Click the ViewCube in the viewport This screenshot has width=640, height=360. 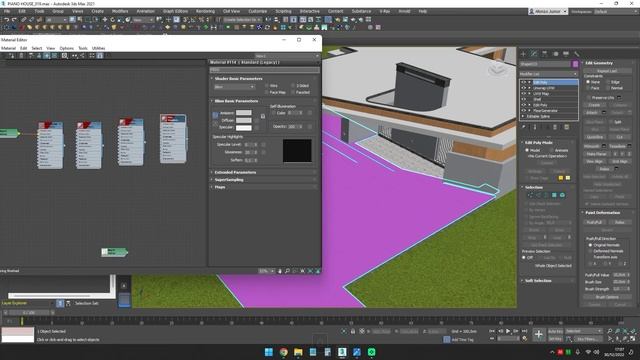pos(498,69)
